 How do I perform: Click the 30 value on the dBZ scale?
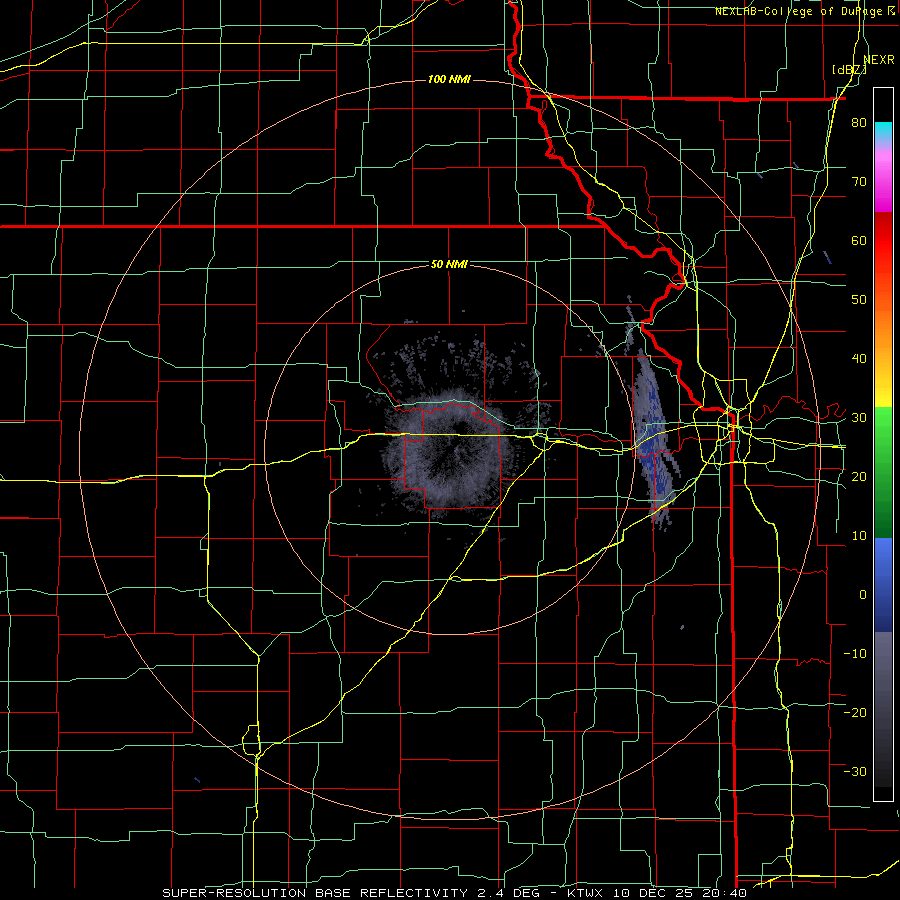coord(859,418)
